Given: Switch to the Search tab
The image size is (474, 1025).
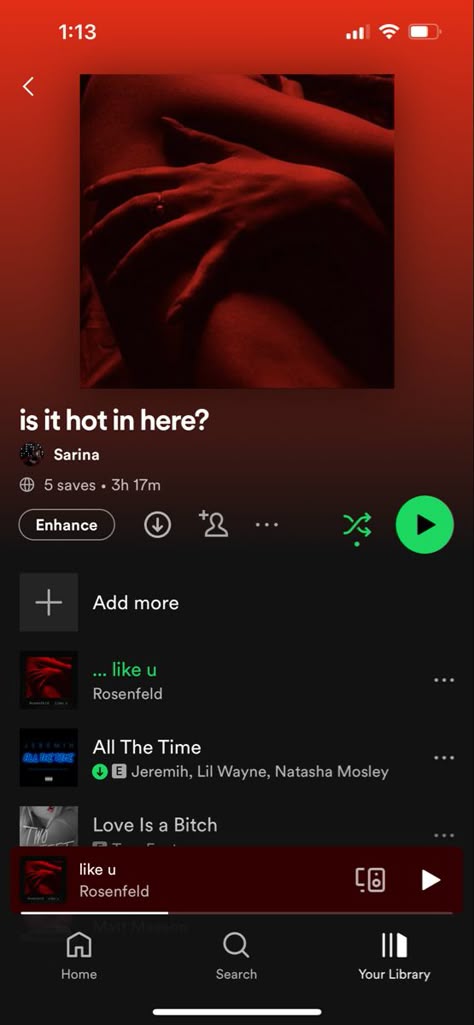Looking at the screenshot, I should click(x=236, y=956).
